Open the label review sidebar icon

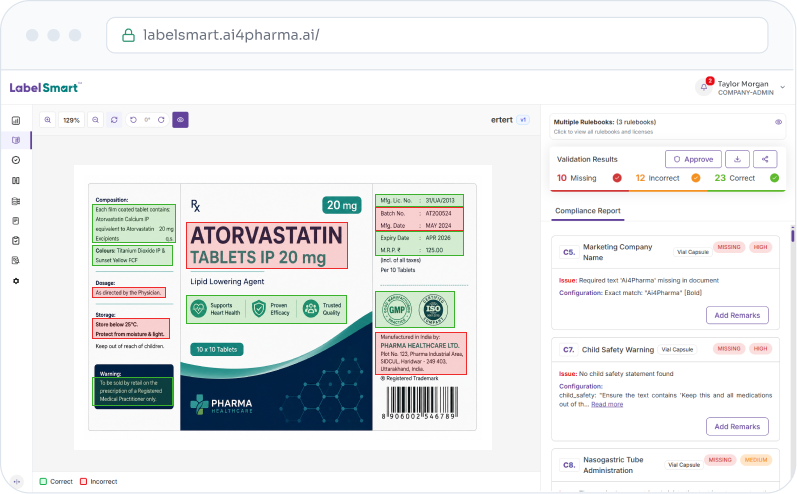[16, 140]
